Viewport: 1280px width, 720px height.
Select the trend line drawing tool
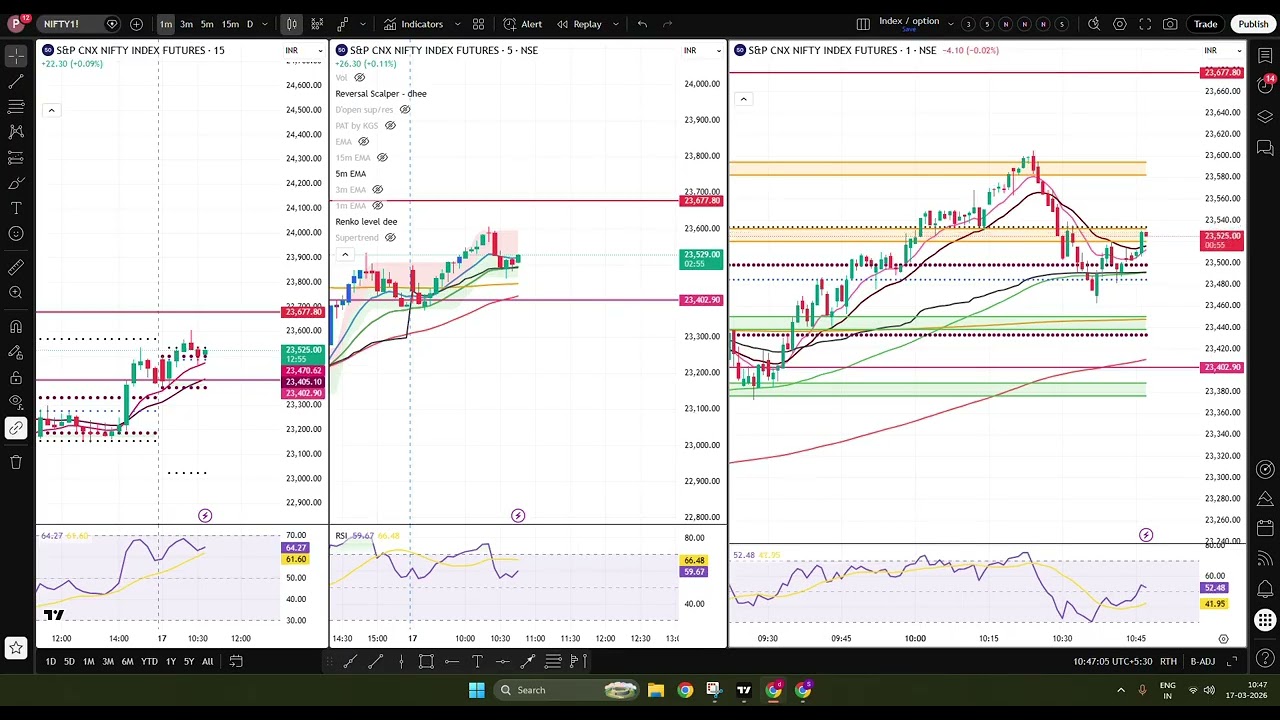[x=16, y=82]
